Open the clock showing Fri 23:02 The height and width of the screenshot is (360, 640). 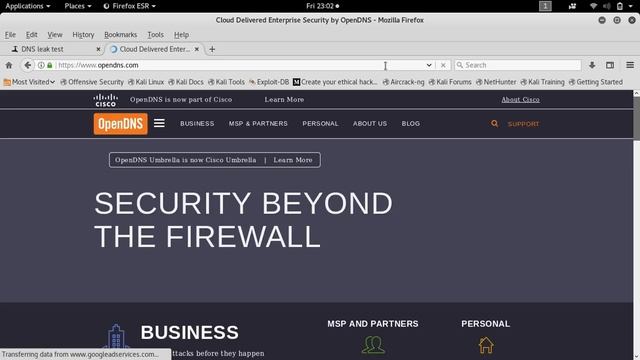(322, 6)
